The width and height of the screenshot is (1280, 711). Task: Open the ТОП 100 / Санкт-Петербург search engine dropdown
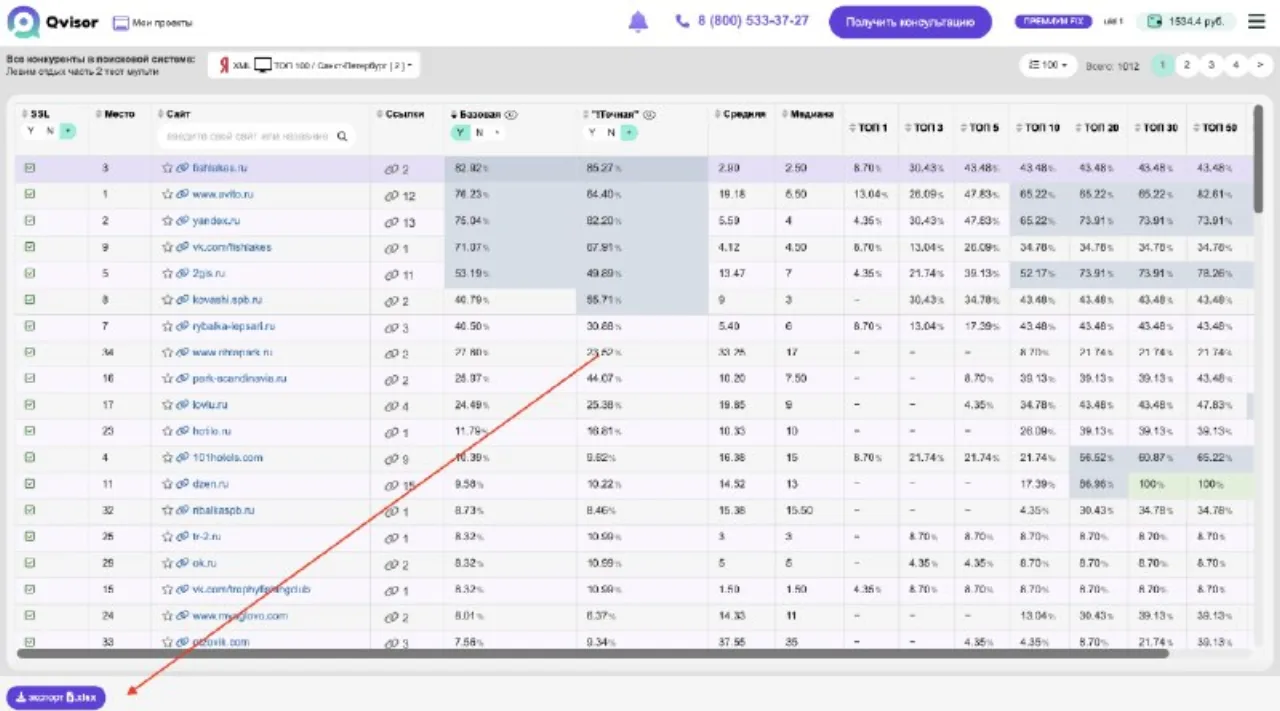(313, 65)
